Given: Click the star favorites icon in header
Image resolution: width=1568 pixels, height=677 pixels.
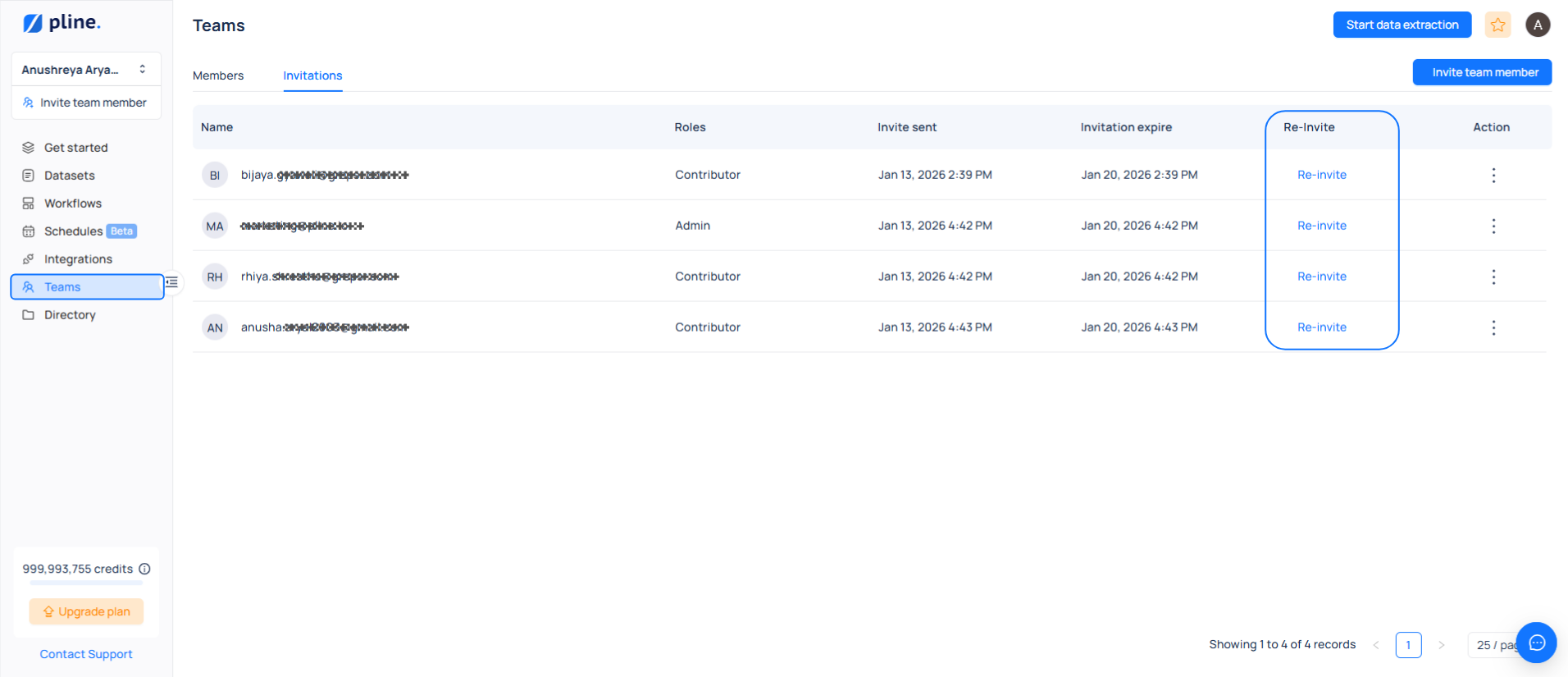Looking at the screenshot, I should tap(1497, 25).
